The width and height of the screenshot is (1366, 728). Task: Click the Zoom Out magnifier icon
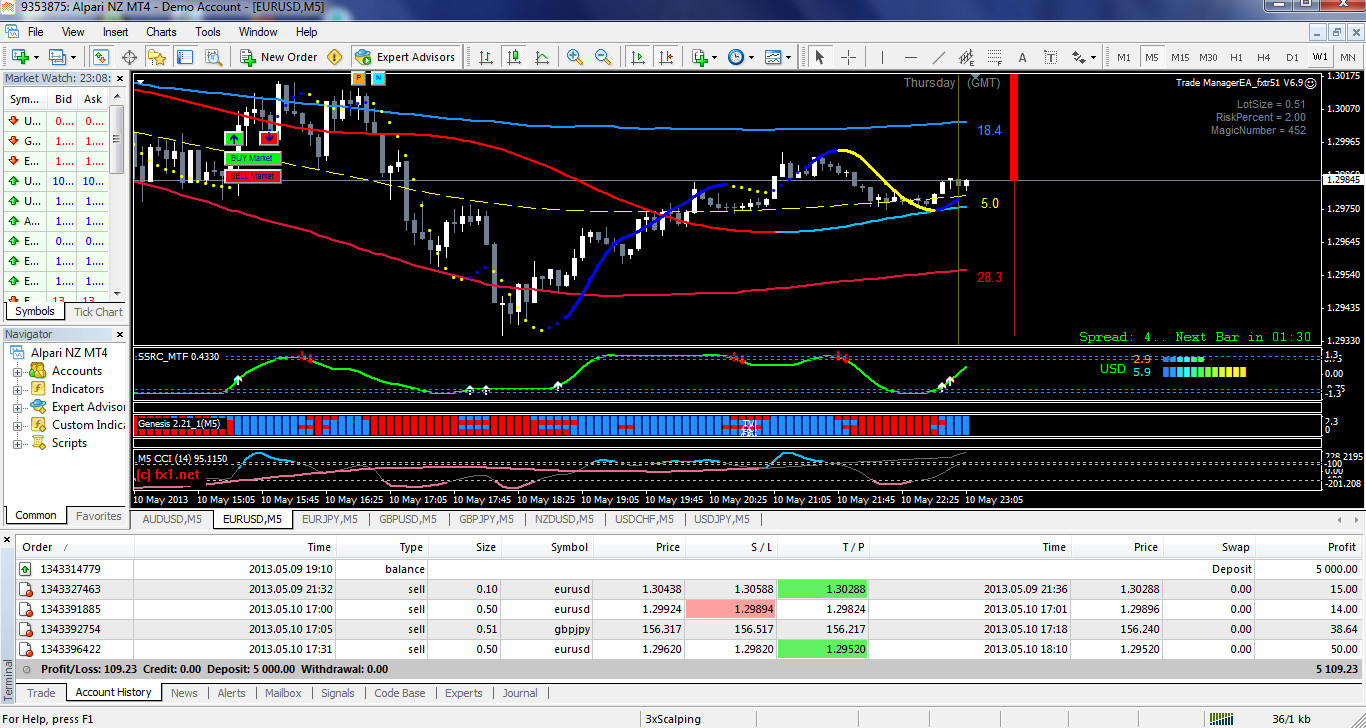603,57
